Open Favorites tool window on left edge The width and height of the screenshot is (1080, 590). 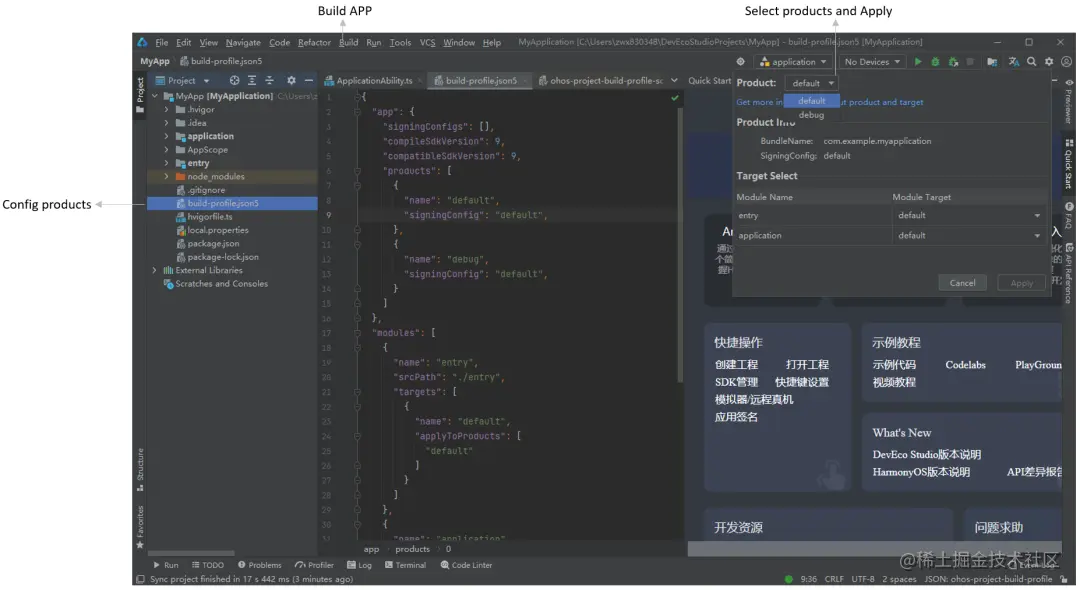[141, 527]
